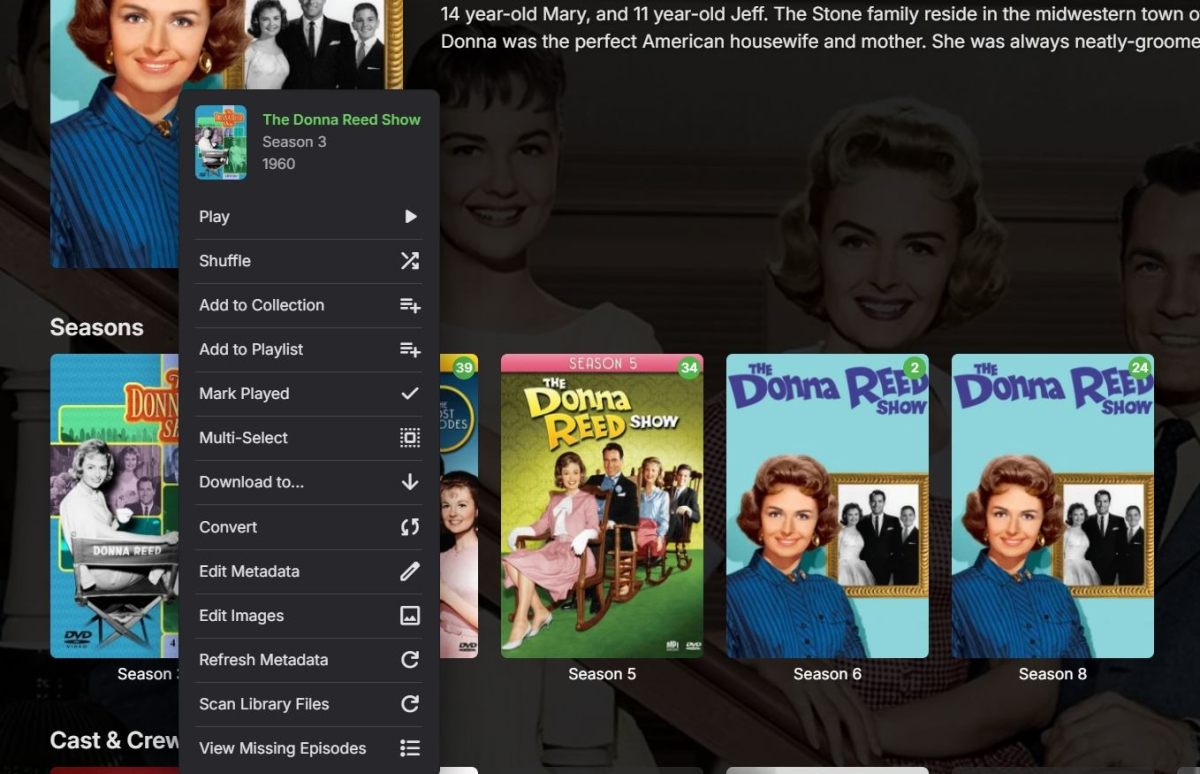Click the Add to Playlist icon
Viewport: 1200px width, 774px height.
point(410,349)
